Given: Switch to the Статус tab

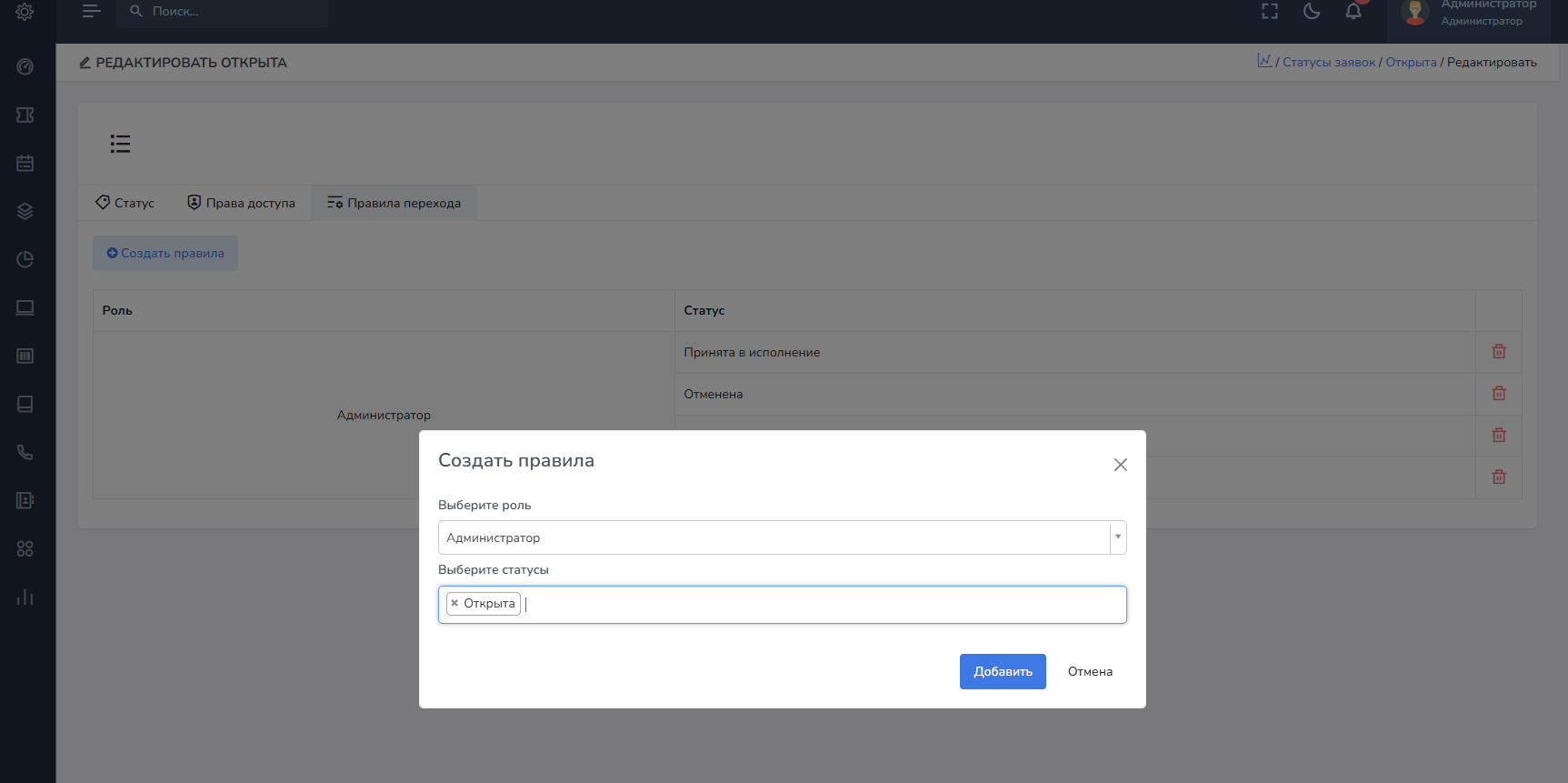Looking at the screenshot, I should pyautogui.click(x=125, y=203).
